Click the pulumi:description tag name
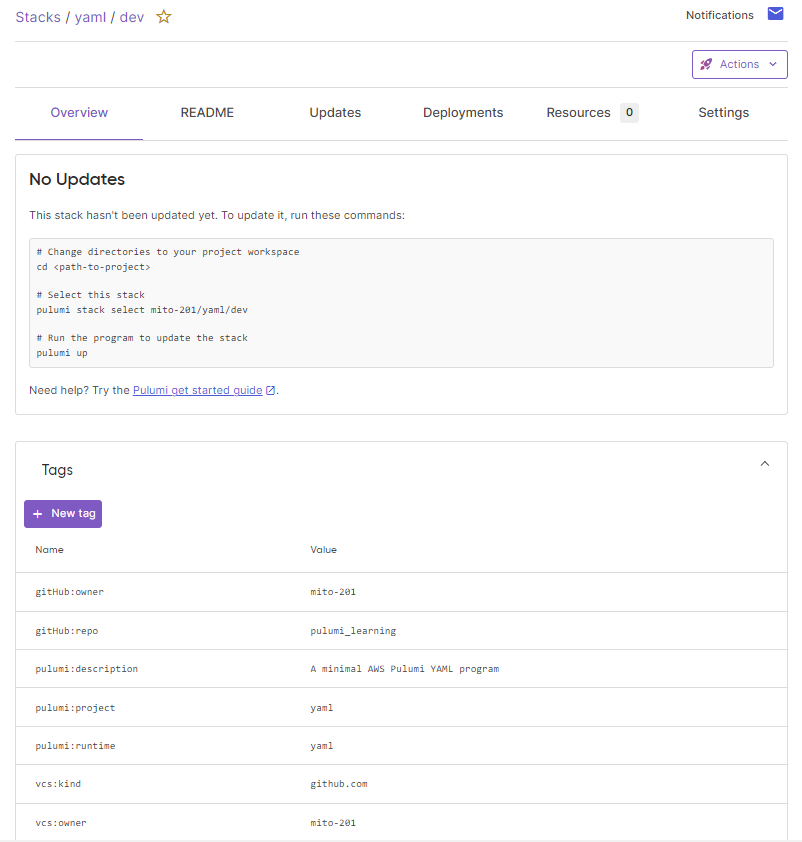802x842 pixels. tap(86, 669)
